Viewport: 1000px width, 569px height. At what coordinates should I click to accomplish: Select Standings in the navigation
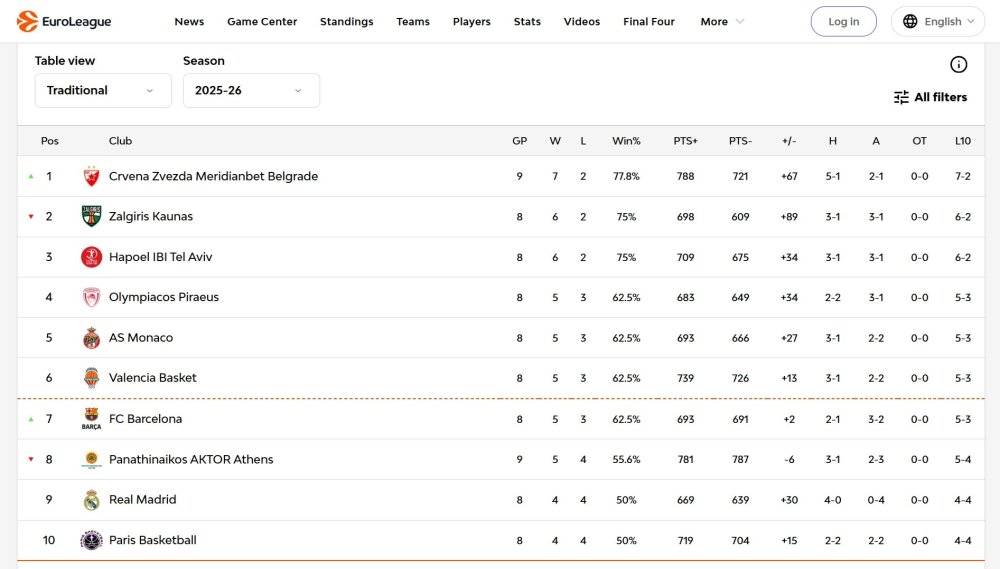[346, 21]
